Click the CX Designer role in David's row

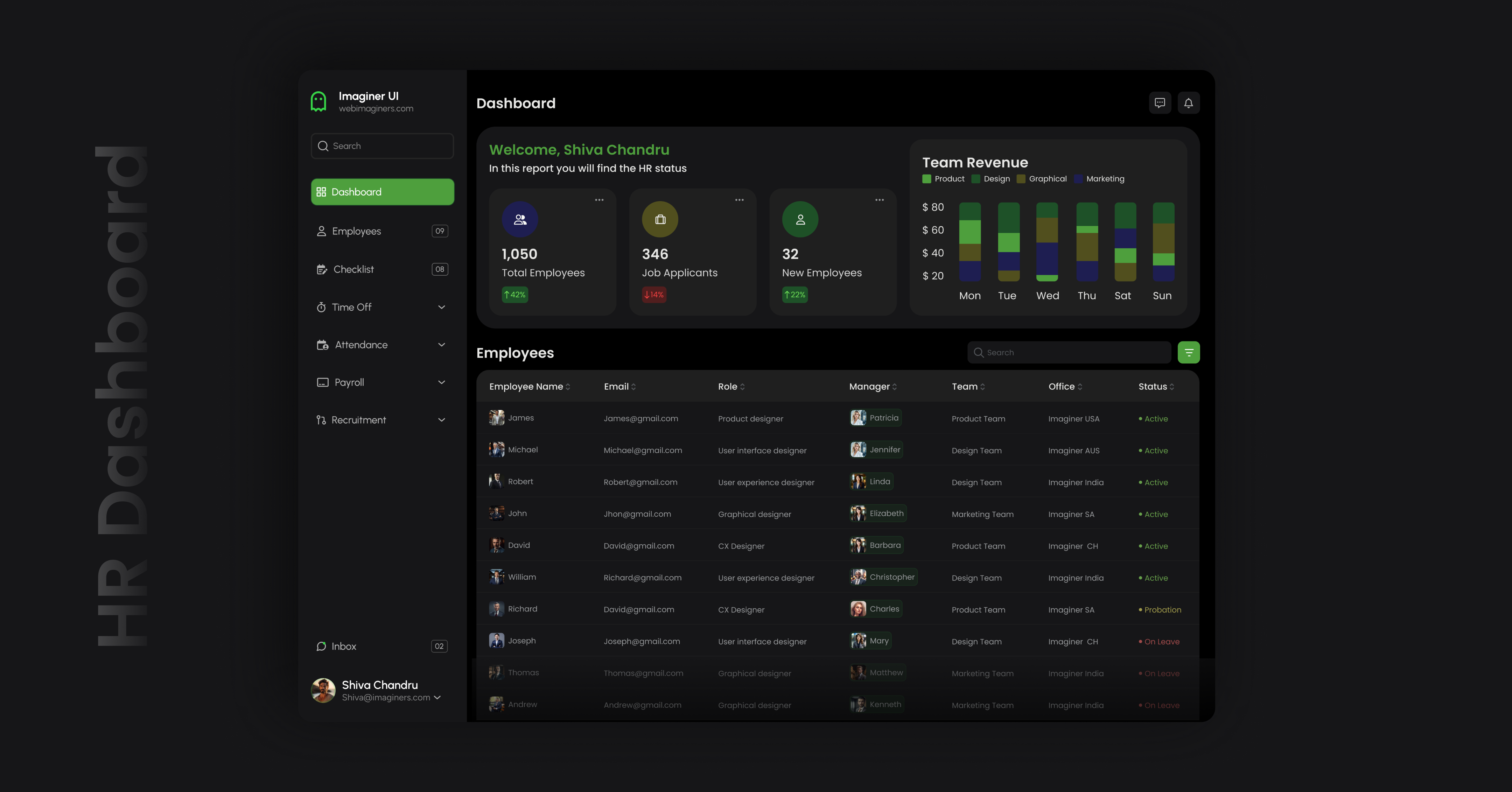point(741,546)
